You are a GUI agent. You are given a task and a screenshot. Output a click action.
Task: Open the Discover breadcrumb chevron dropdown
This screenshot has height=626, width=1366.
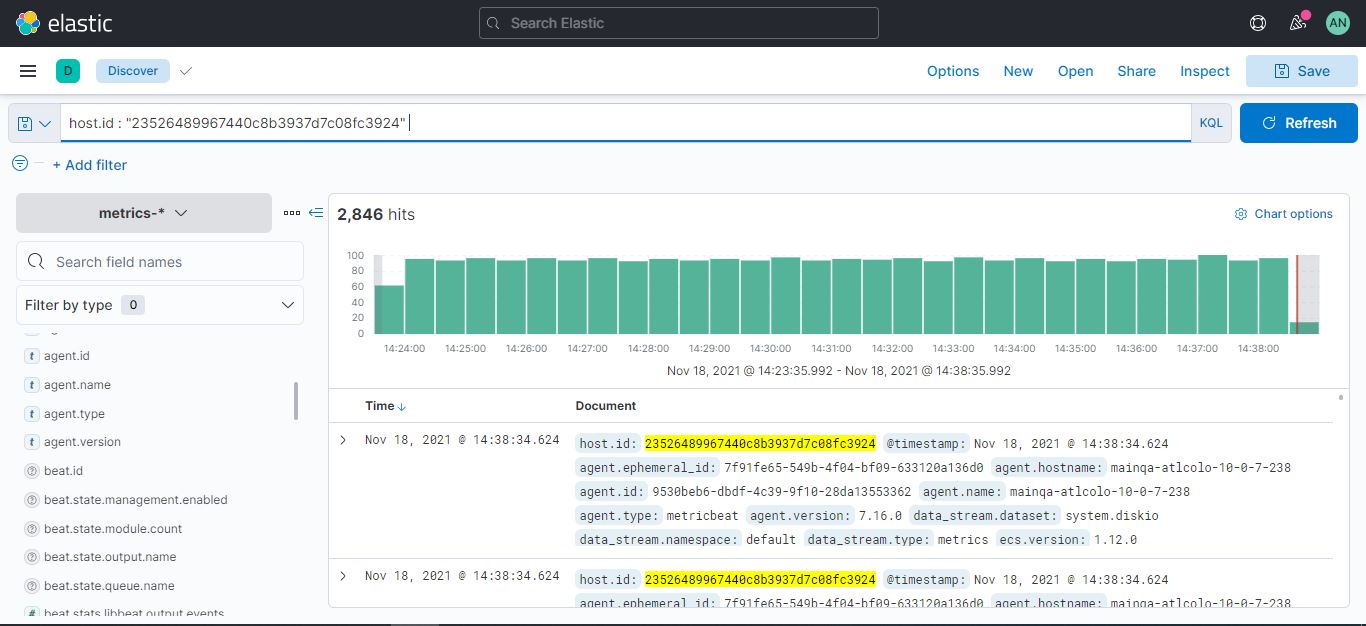point(185,71)
